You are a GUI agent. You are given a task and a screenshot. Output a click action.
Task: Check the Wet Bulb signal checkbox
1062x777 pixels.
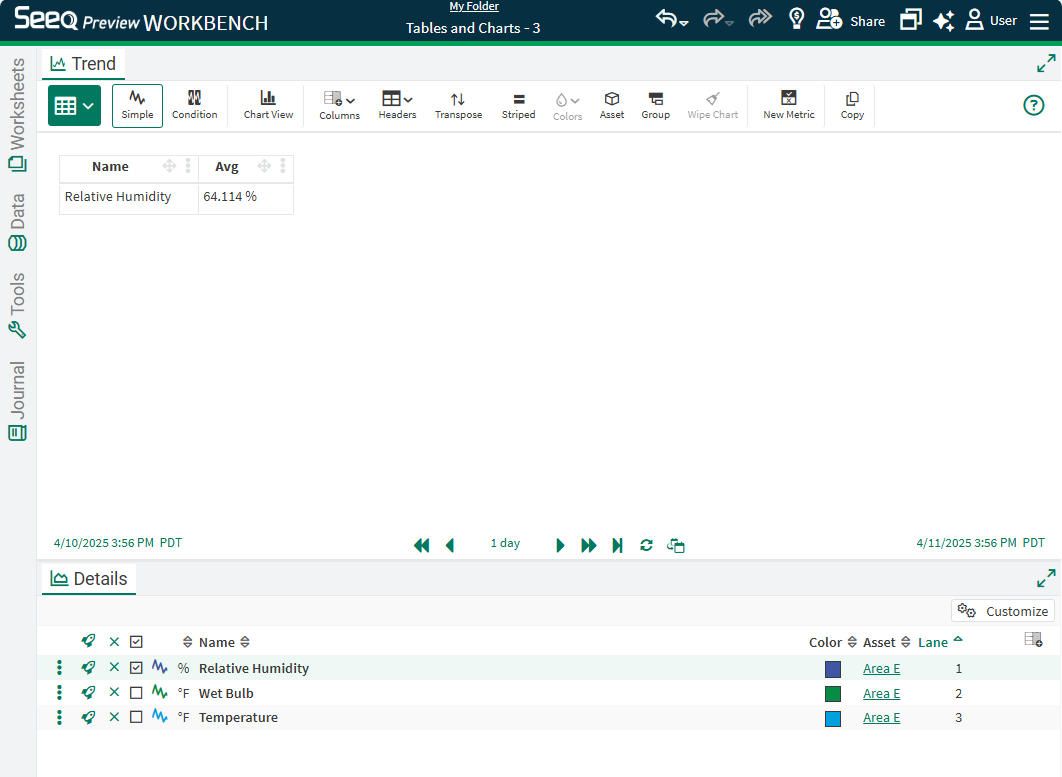click(x=137, y=693)
